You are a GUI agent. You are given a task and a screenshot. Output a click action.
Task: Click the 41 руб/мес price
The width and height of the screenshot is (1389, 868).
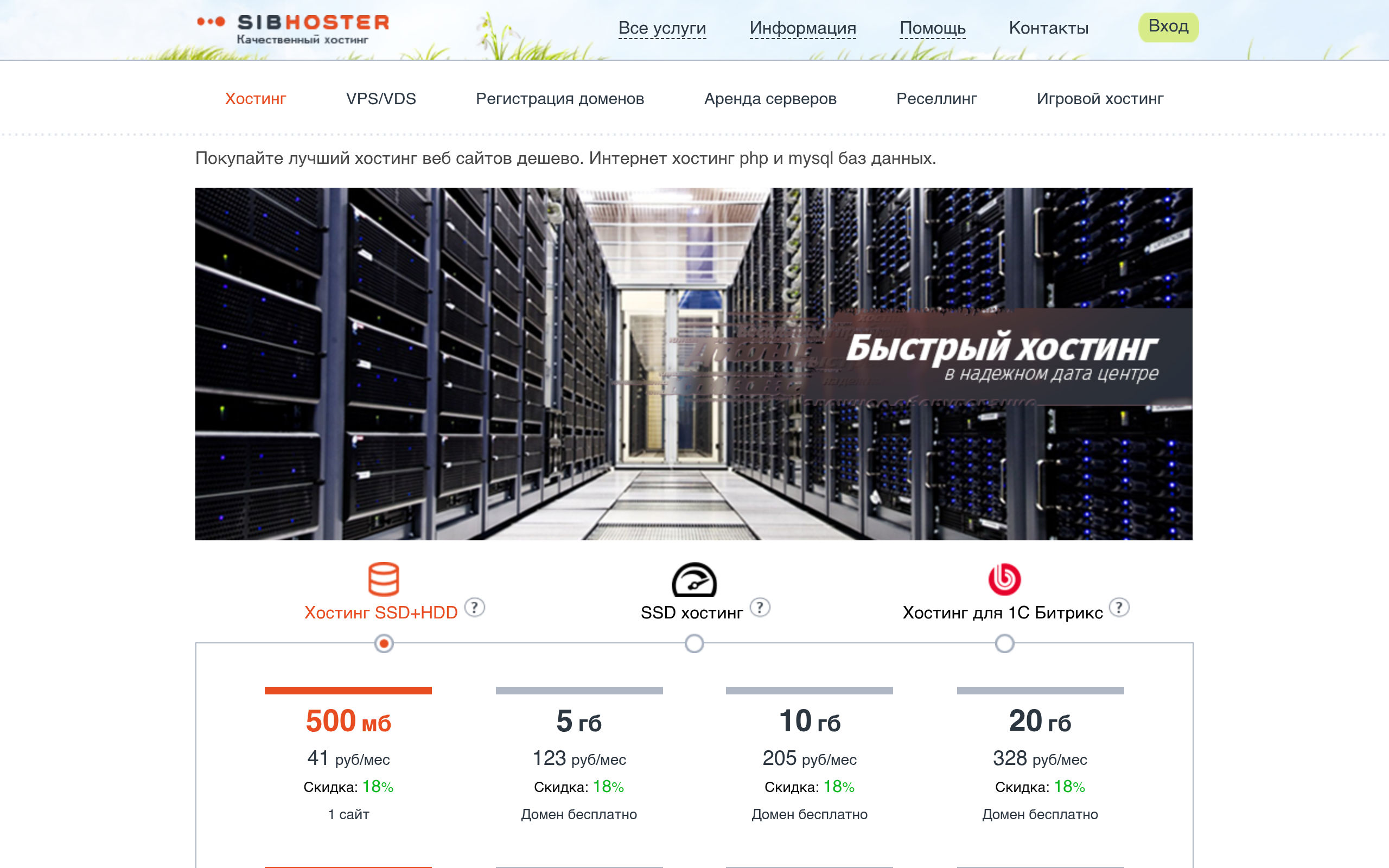[348, 758]
